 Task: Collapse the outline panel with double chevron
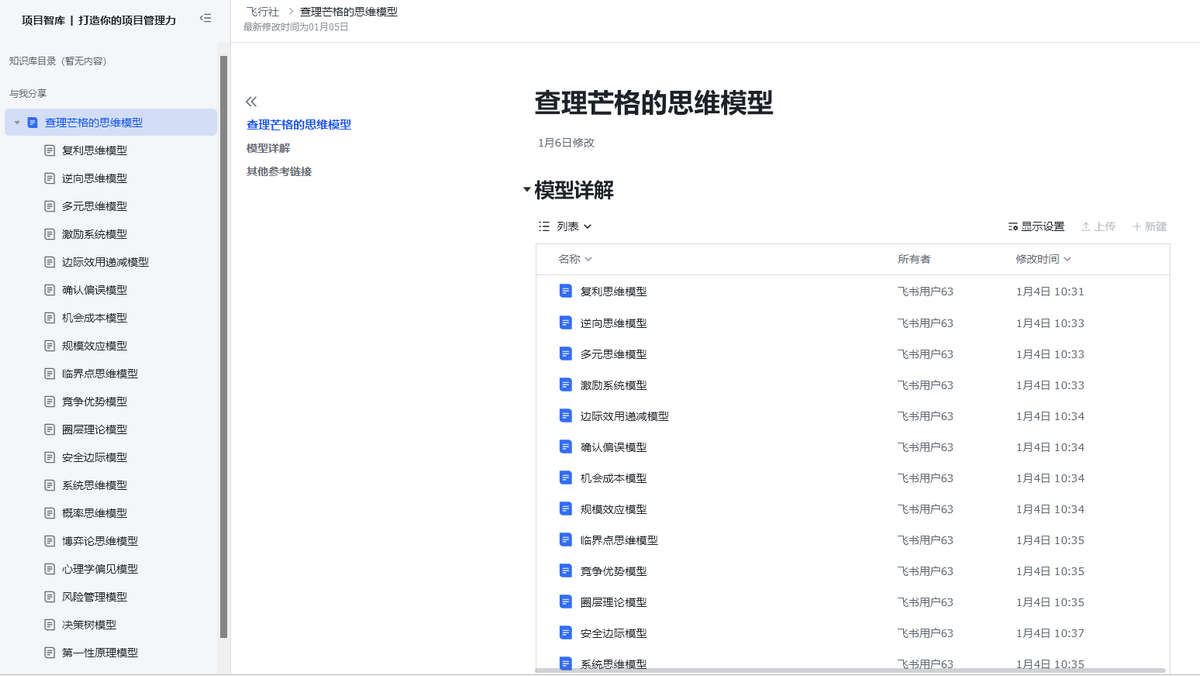point(251,101)
